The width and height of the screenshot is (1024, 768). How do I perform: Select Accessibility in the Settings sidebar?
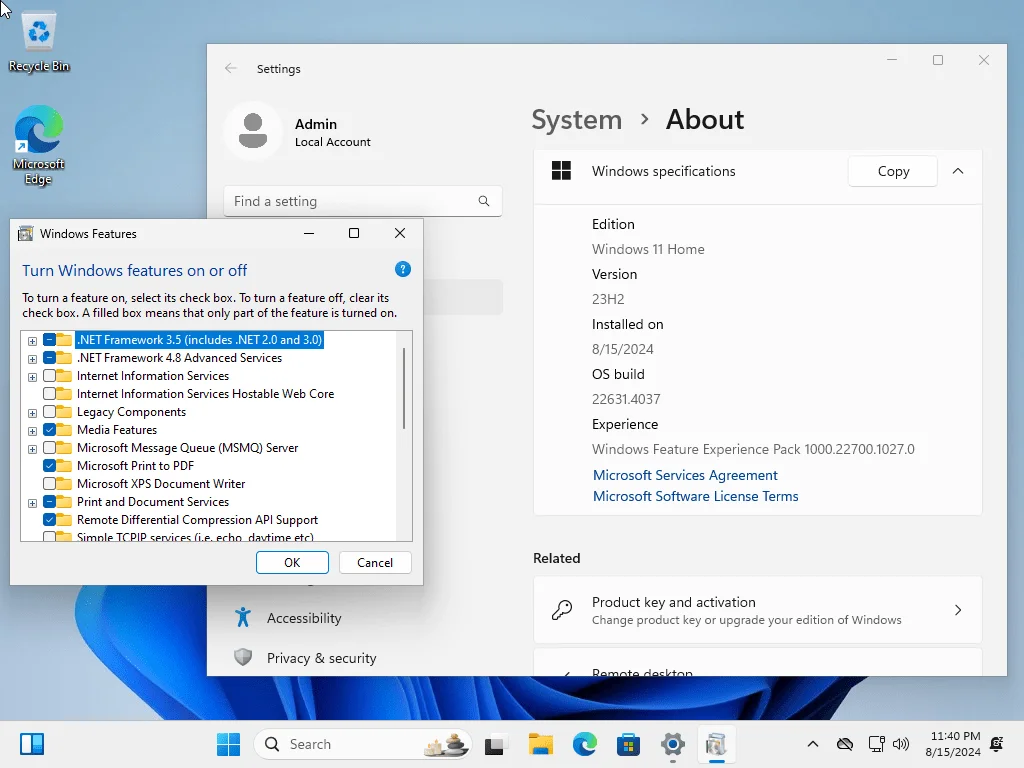[x=306, y=618]
